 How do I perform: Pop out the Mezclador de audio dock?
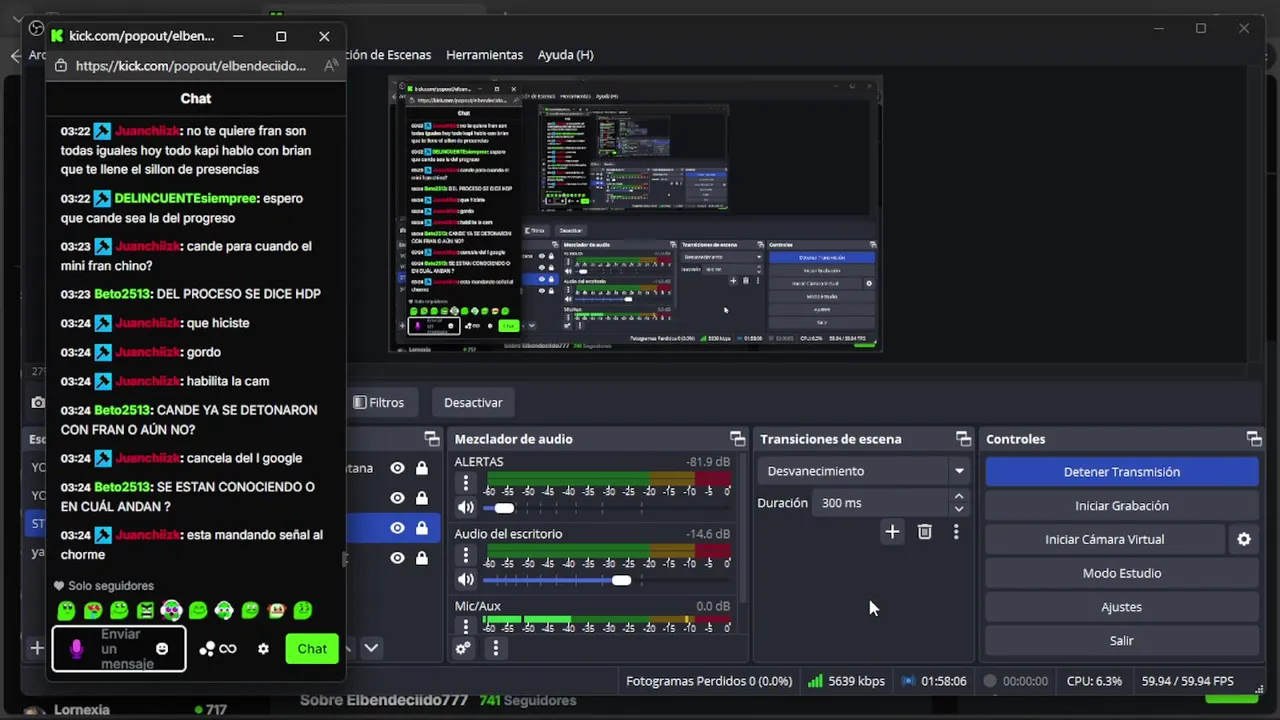point(737,439)
